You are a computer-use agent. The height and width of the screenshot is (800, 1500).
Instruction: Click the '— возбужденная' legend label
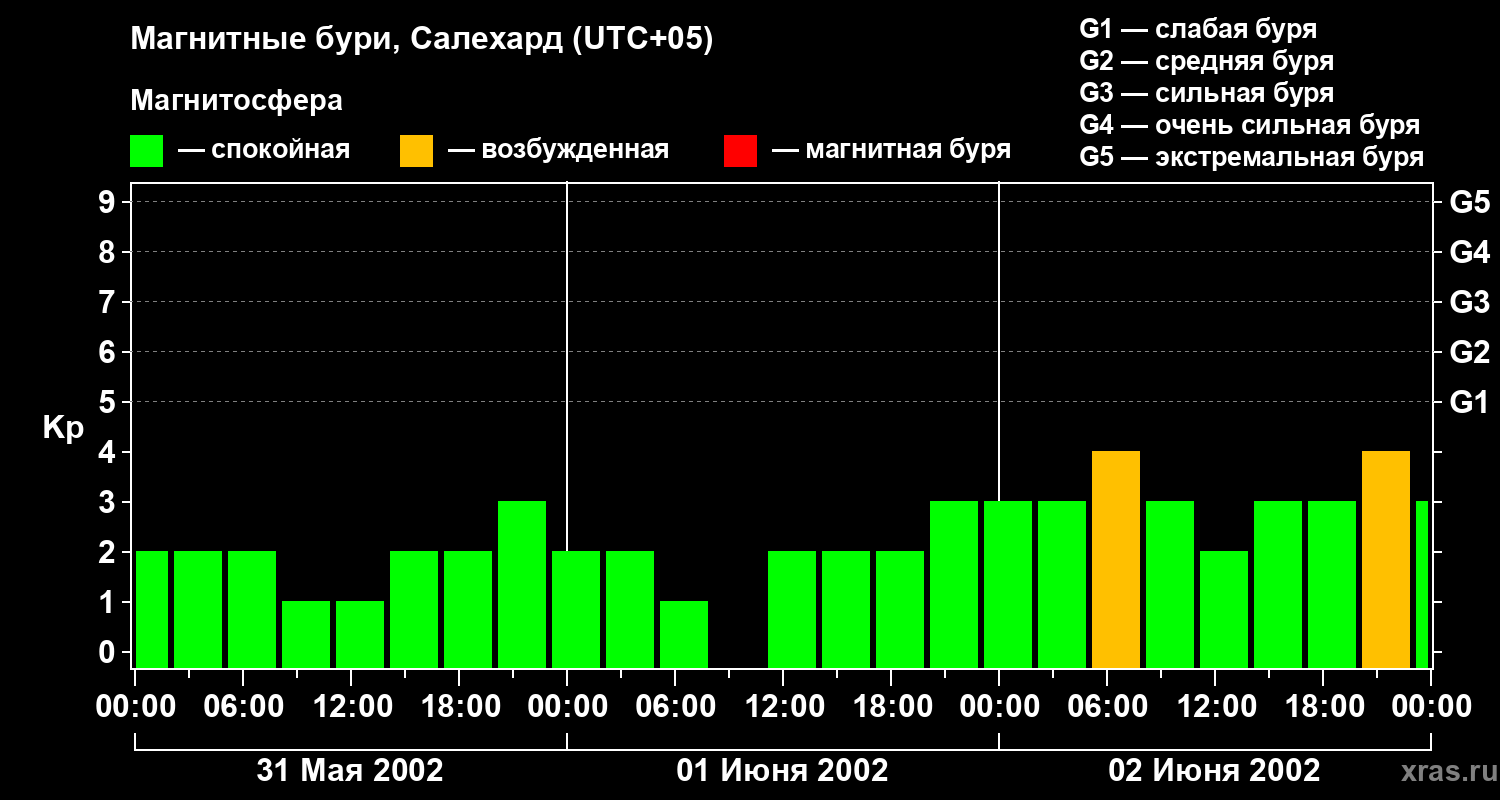[558, 150]
